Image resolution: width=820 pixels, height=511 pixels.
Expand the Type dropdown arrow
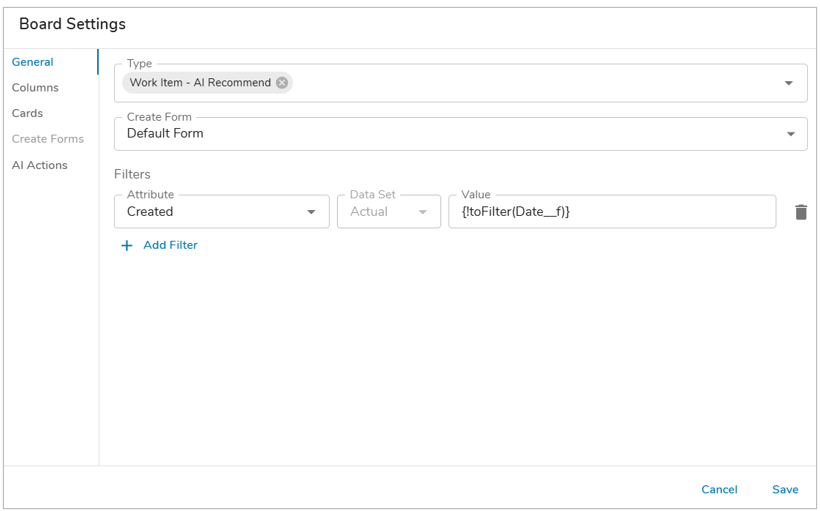[789, 83]
